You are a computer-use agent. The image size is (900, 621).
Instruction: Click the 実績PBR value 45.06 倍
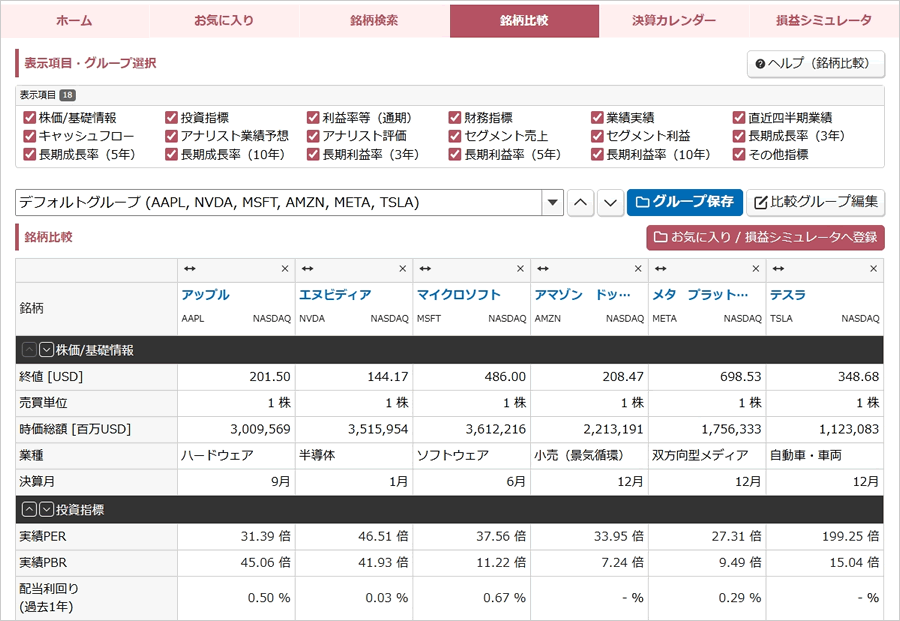pos(266,563)
